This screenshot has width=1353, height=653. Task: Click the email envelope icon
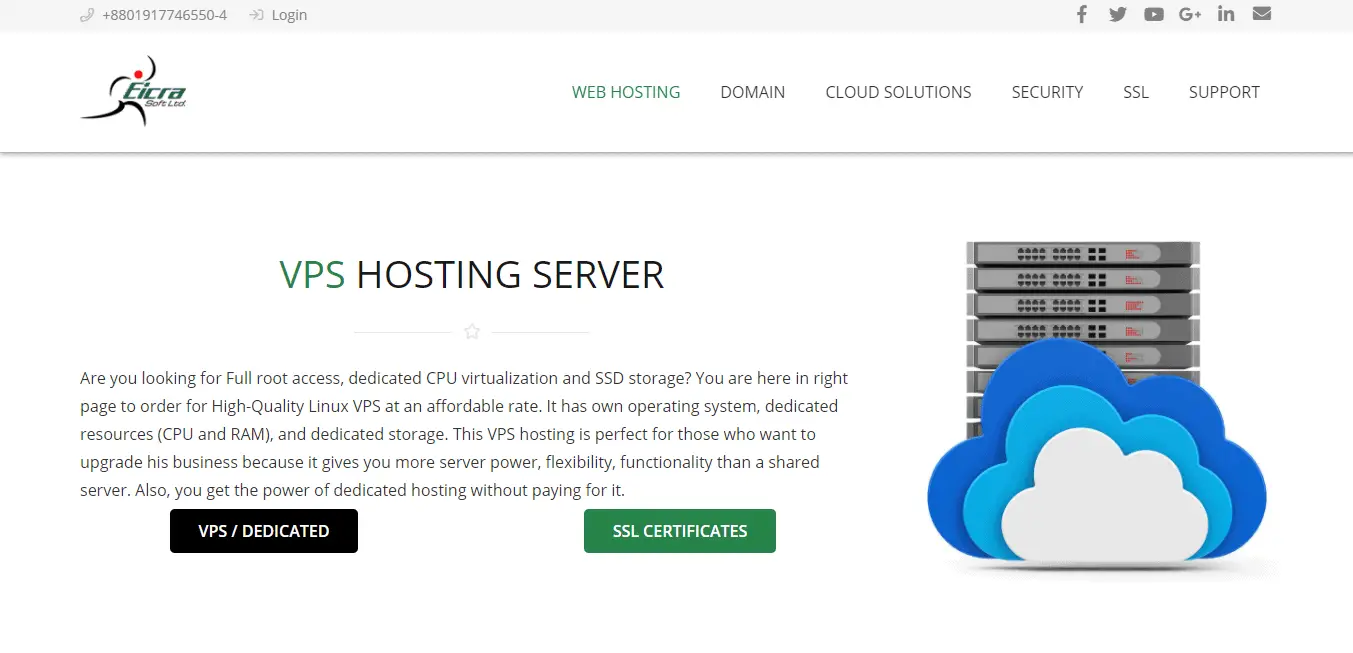coord(1262,14)
